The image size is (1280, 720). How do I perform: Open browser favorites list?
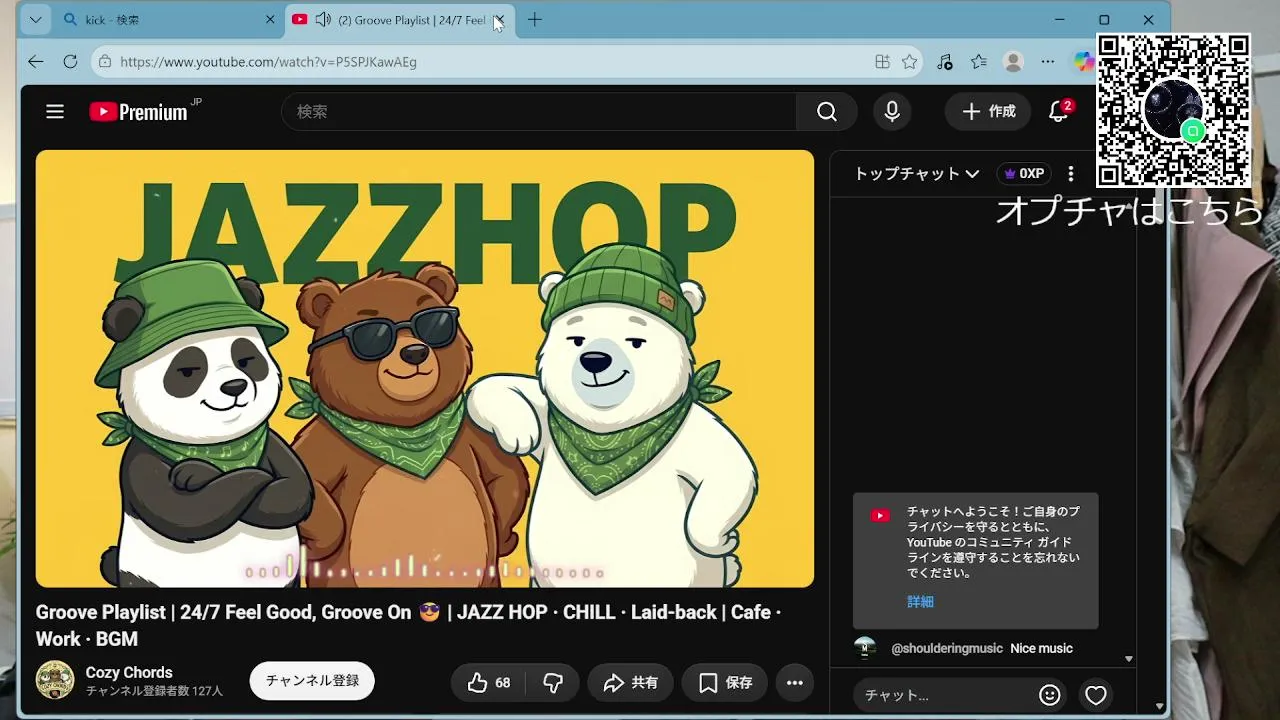point(979,62)
